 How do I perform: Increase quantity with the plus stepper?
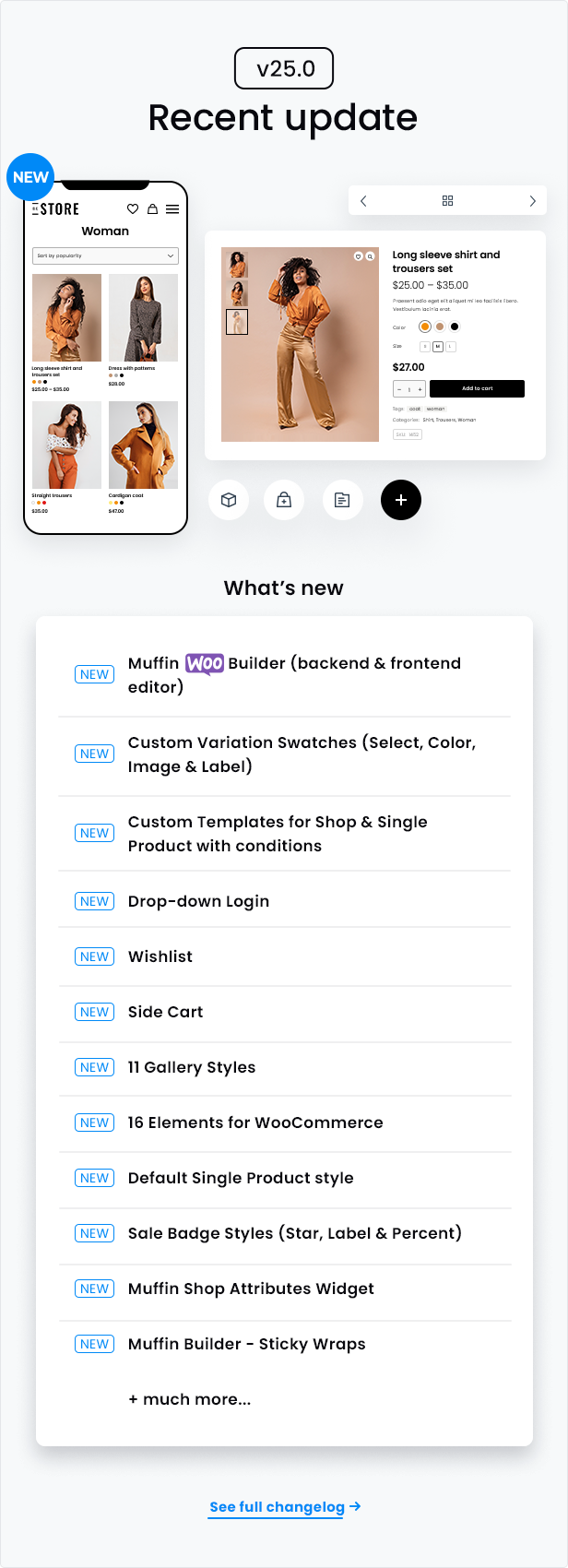click(420, 389)
